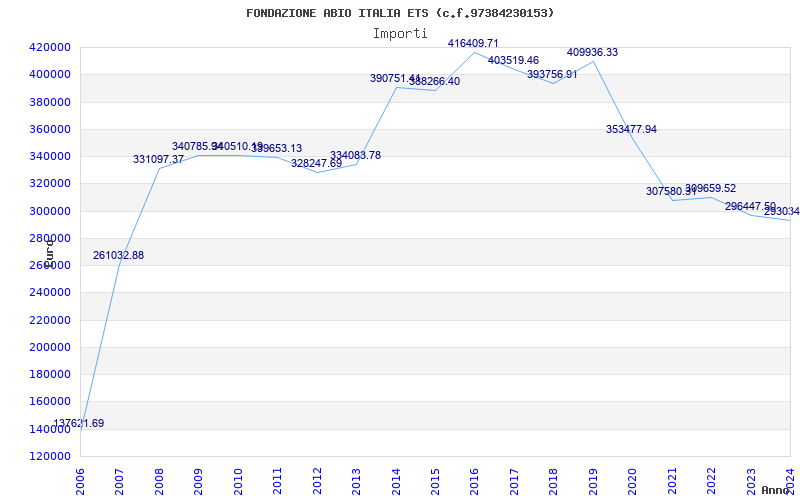Select data label 393756.91
Image resolution: width=800 pixels, height=500 pixels.
(x=552, y=74)
